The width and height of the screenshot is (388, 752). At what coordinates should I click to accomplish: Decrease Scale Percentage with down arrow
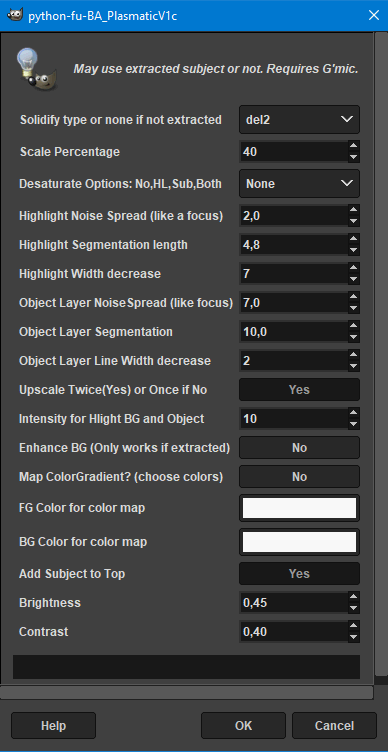point(353,157)
